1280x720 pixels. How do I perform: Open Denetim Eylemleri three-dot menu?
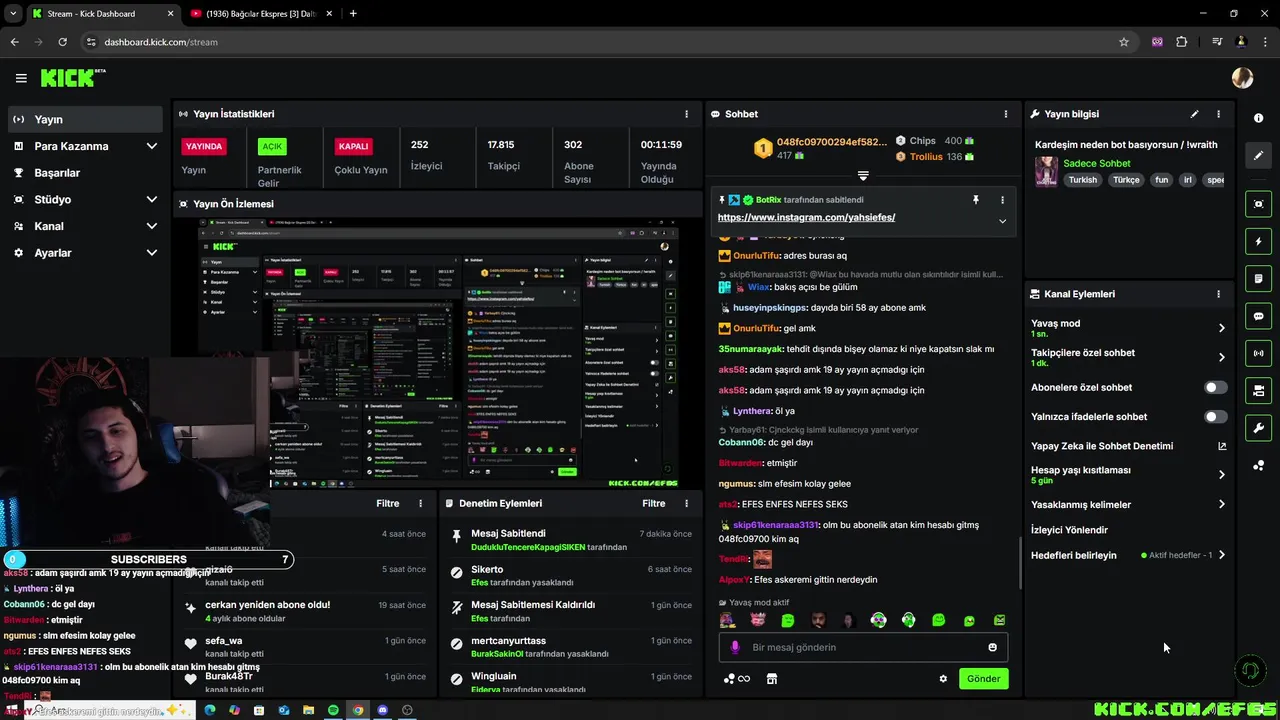[x=686, y=504]
